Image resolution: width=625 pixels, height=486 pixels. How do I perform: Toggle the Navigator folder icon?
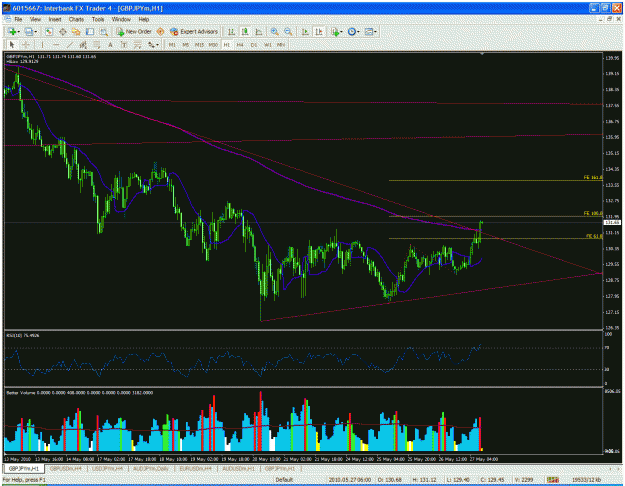tap(76, 32)
